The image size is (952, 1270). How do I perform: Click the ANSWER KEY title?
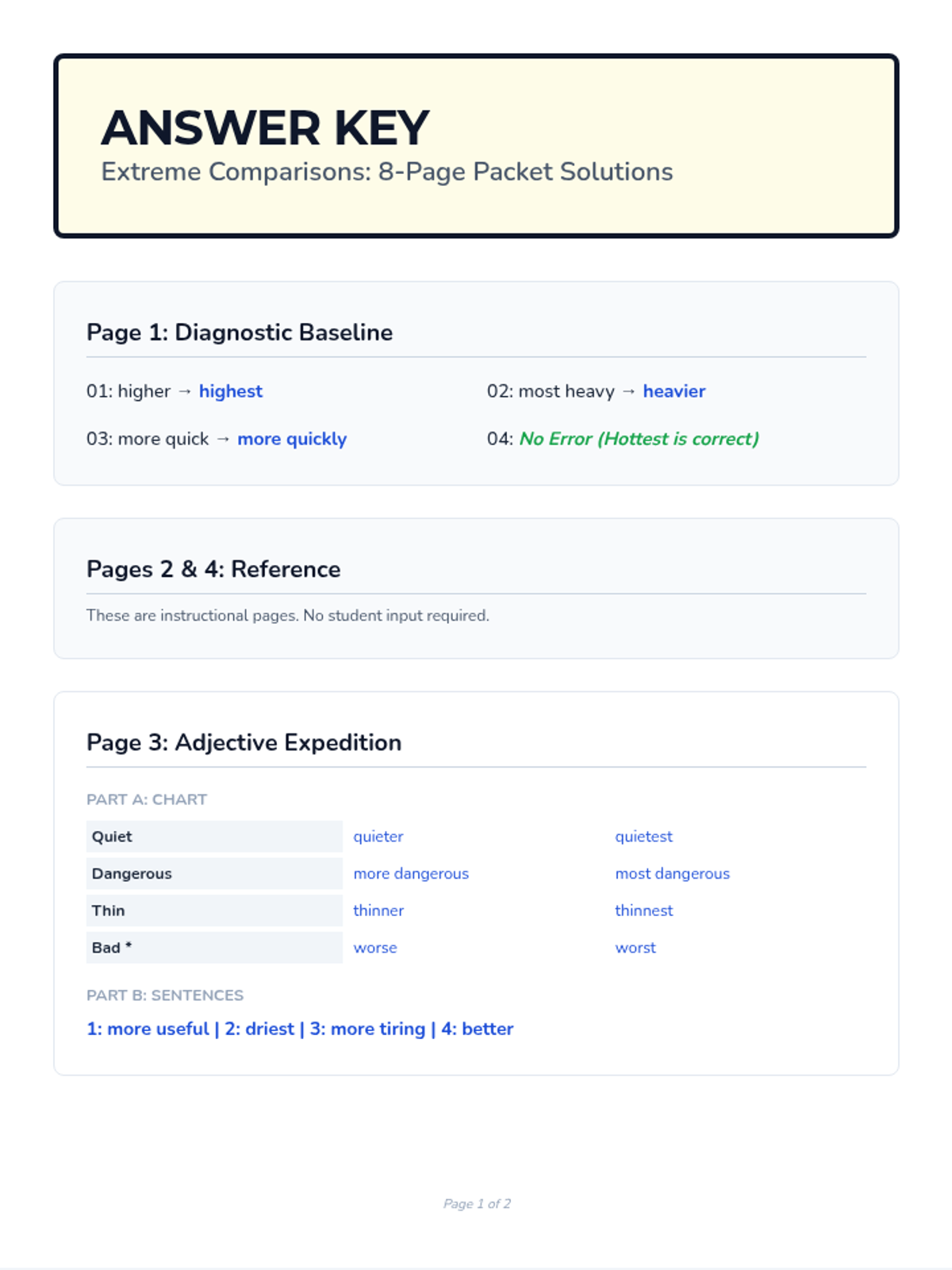click(265, 128)
